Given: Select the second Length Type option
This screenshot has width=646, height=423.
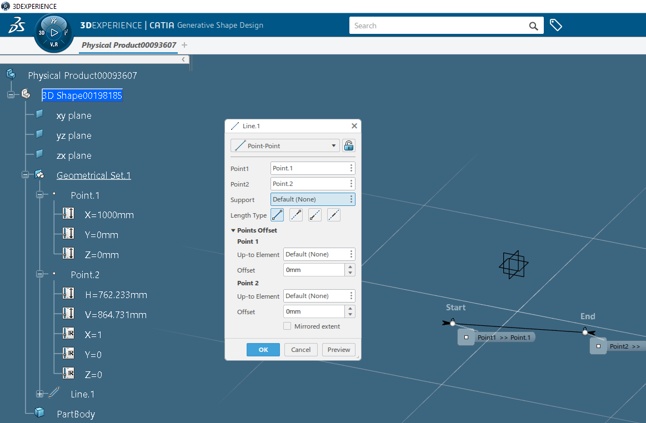Looking at the screenshot, I should [296, 215].
